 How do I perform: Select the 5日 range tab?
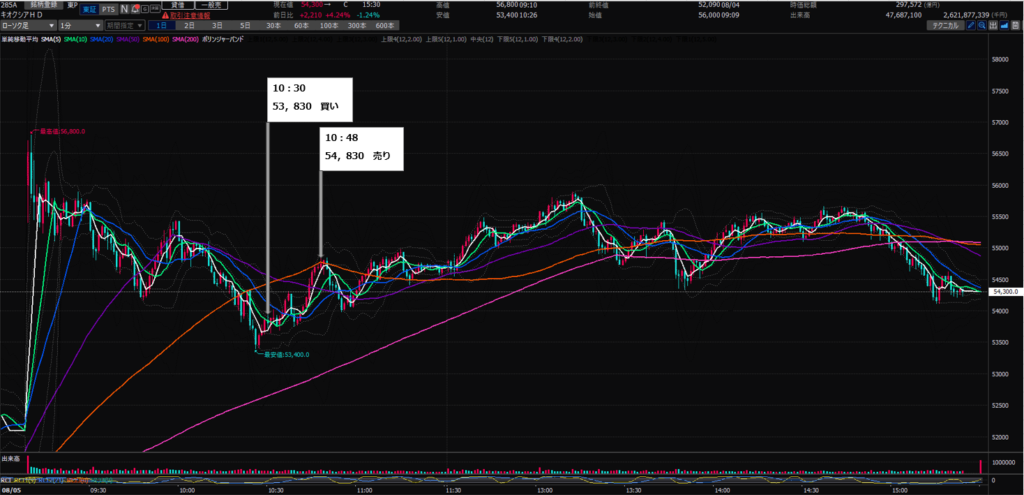245,25
